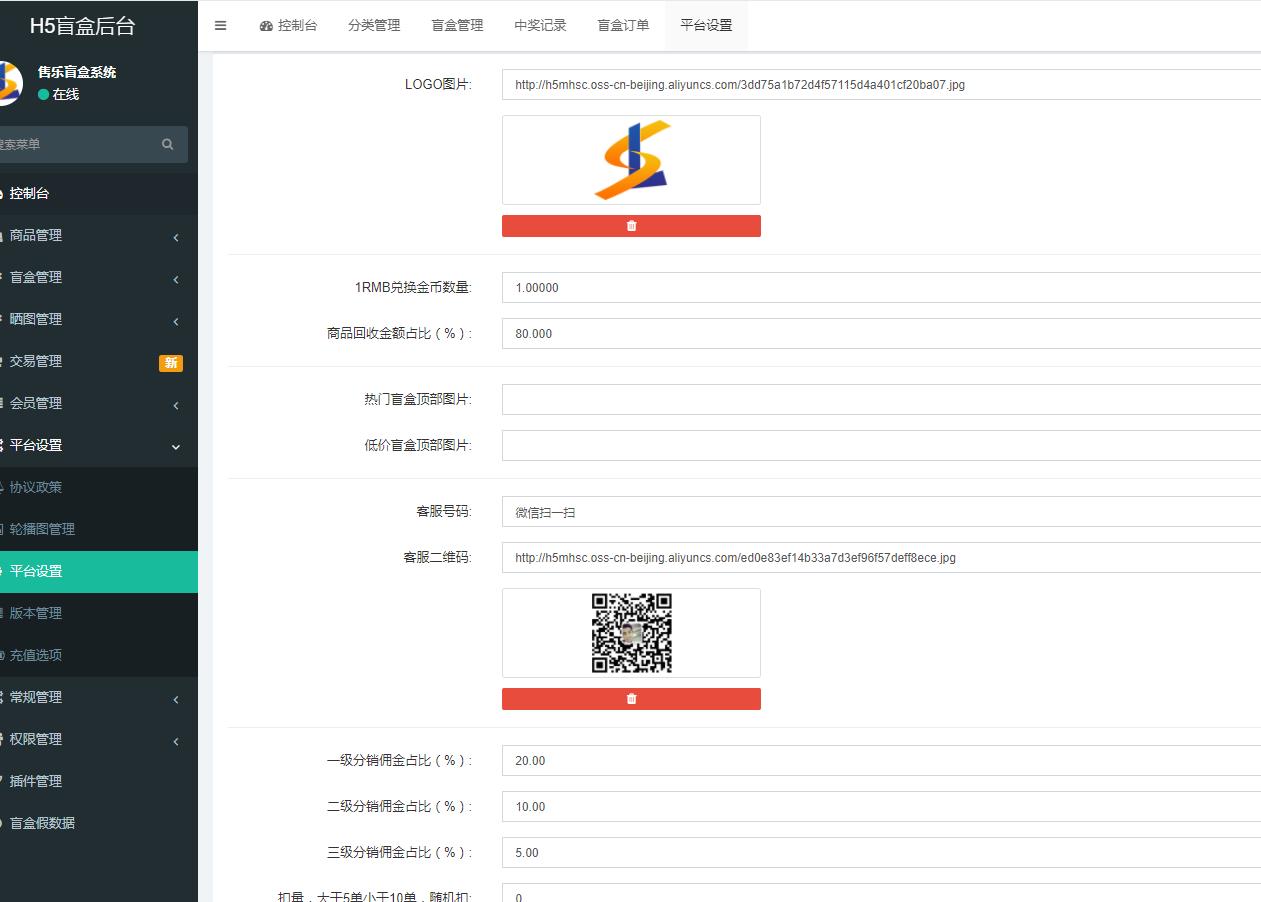Expand the 权限管理 sidebar menu
This screenshot has width=1261, height=902.
tap(99, 740)
